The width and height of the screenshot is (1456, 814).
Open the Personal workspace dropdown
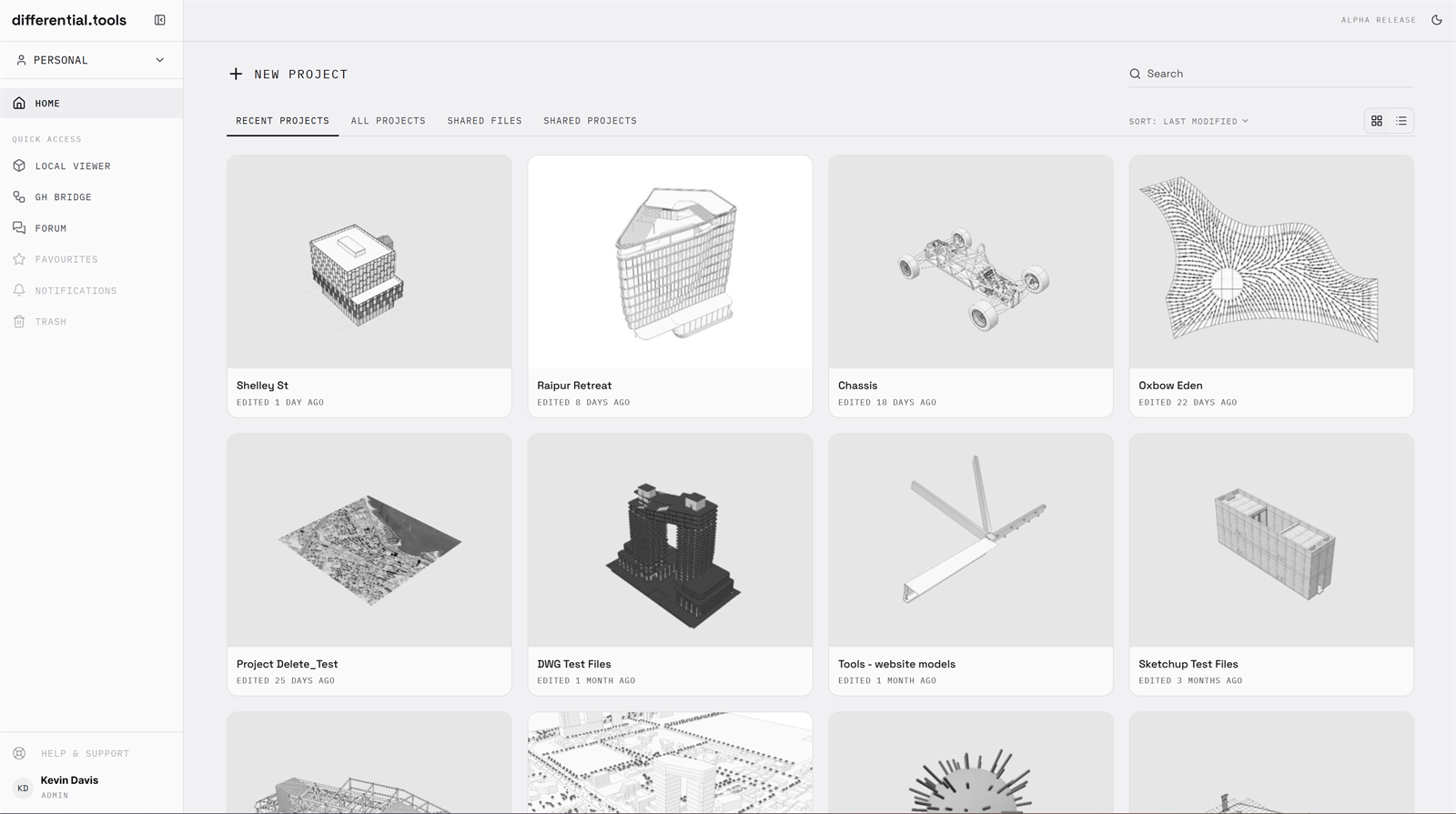click(x=91, y=60)
